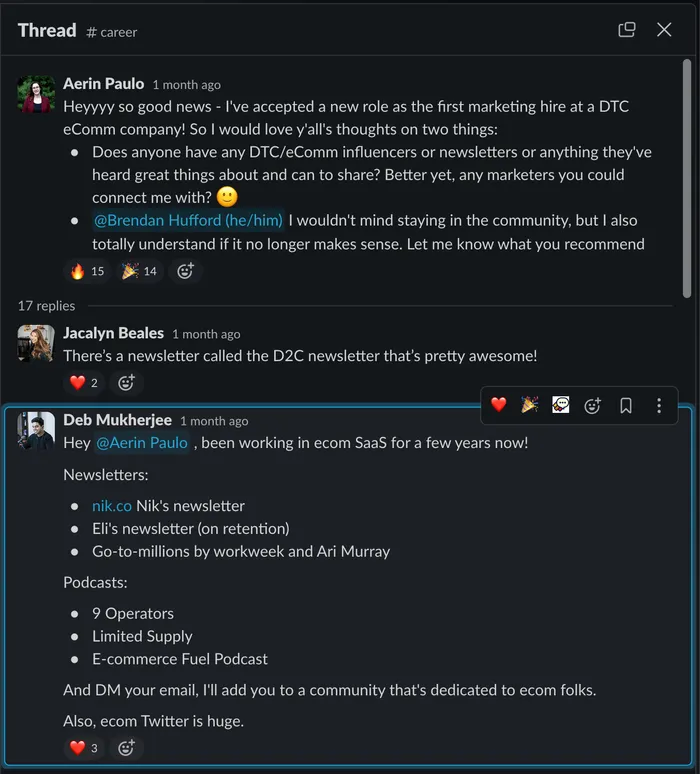Toggle heart reaction with 3 count
The height and width of the screenshot is (774, 700).
coord(84,747)
